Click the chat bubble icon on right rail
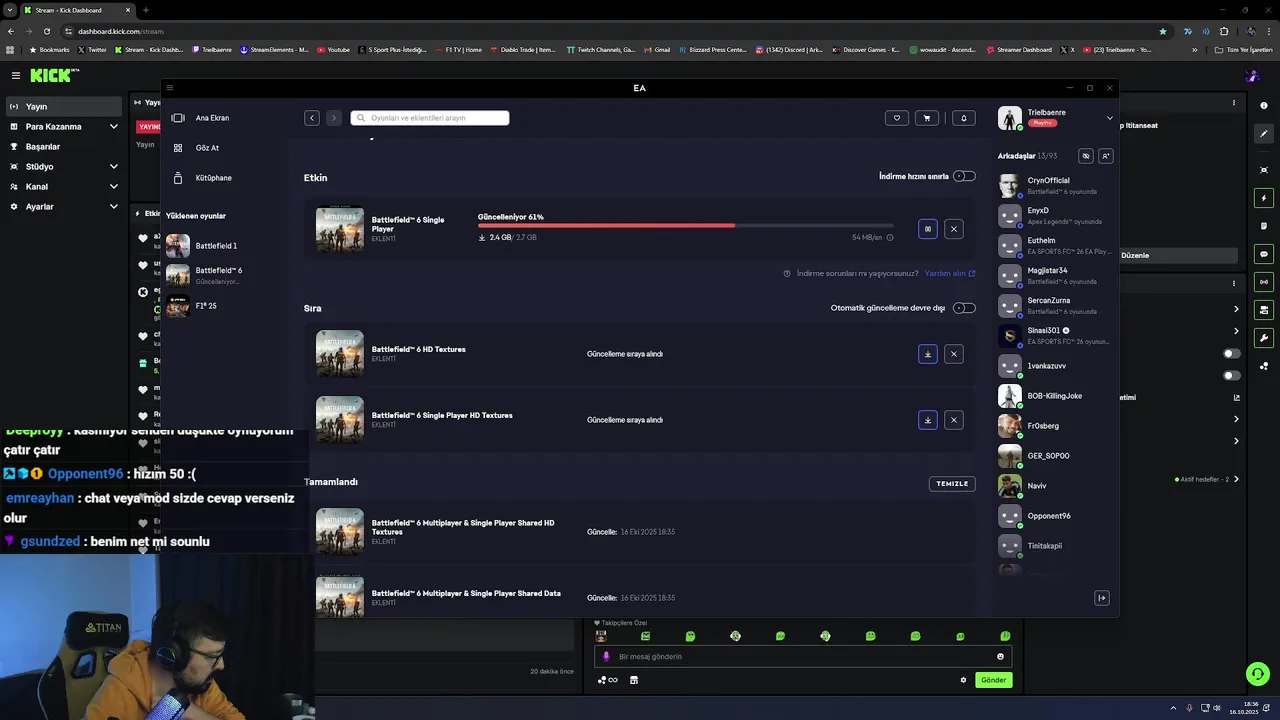The height and width of the screenshot is (720, 1280). [x=1265, y=254]
